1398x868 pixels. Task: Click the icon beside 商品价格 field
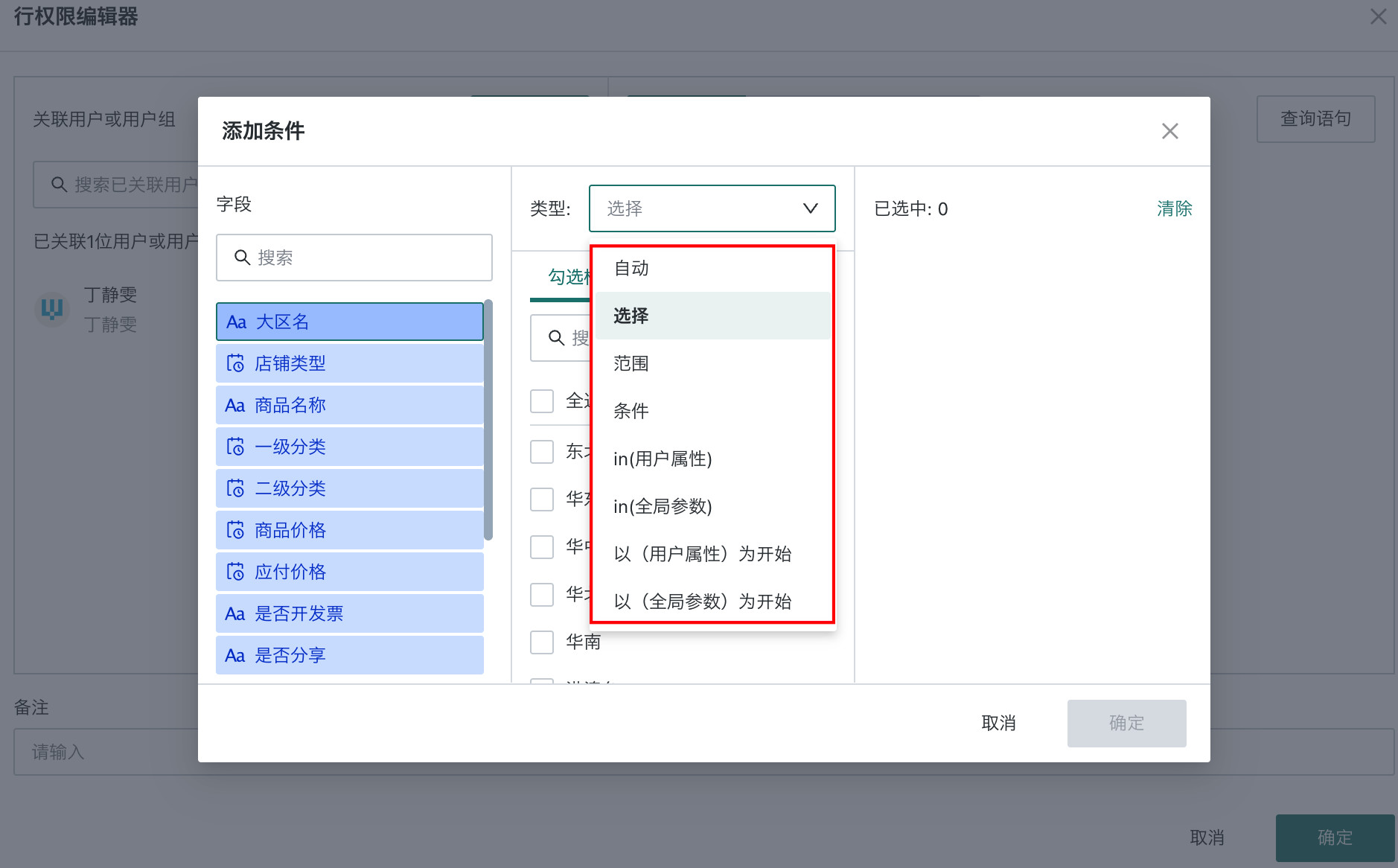[x=235, y=531]
